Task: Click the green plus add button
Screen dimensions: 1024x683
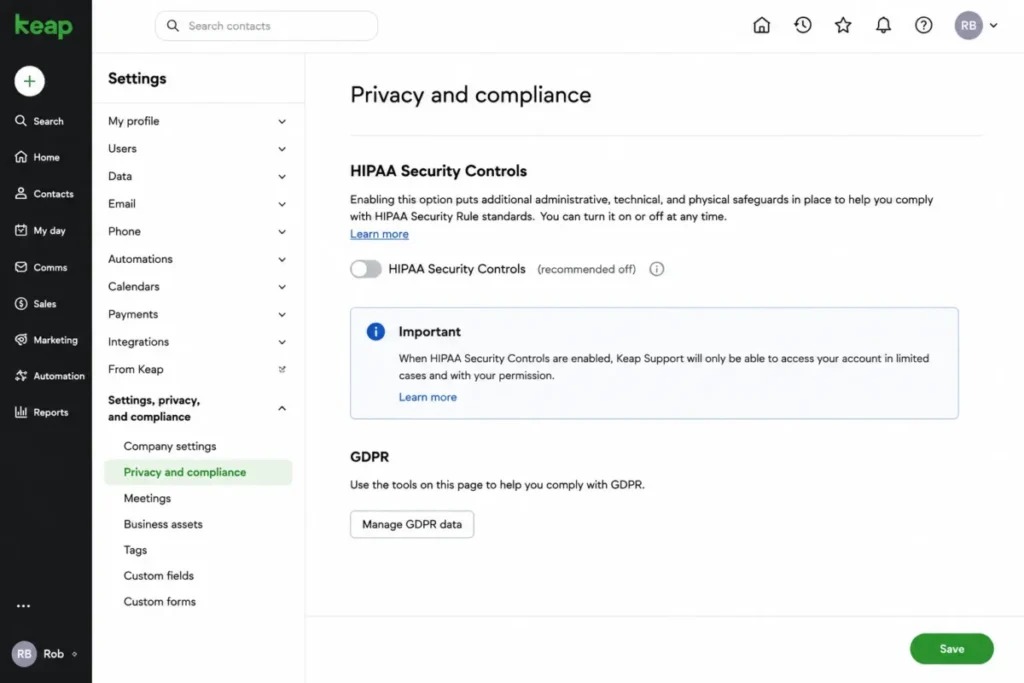Action: 29,81
